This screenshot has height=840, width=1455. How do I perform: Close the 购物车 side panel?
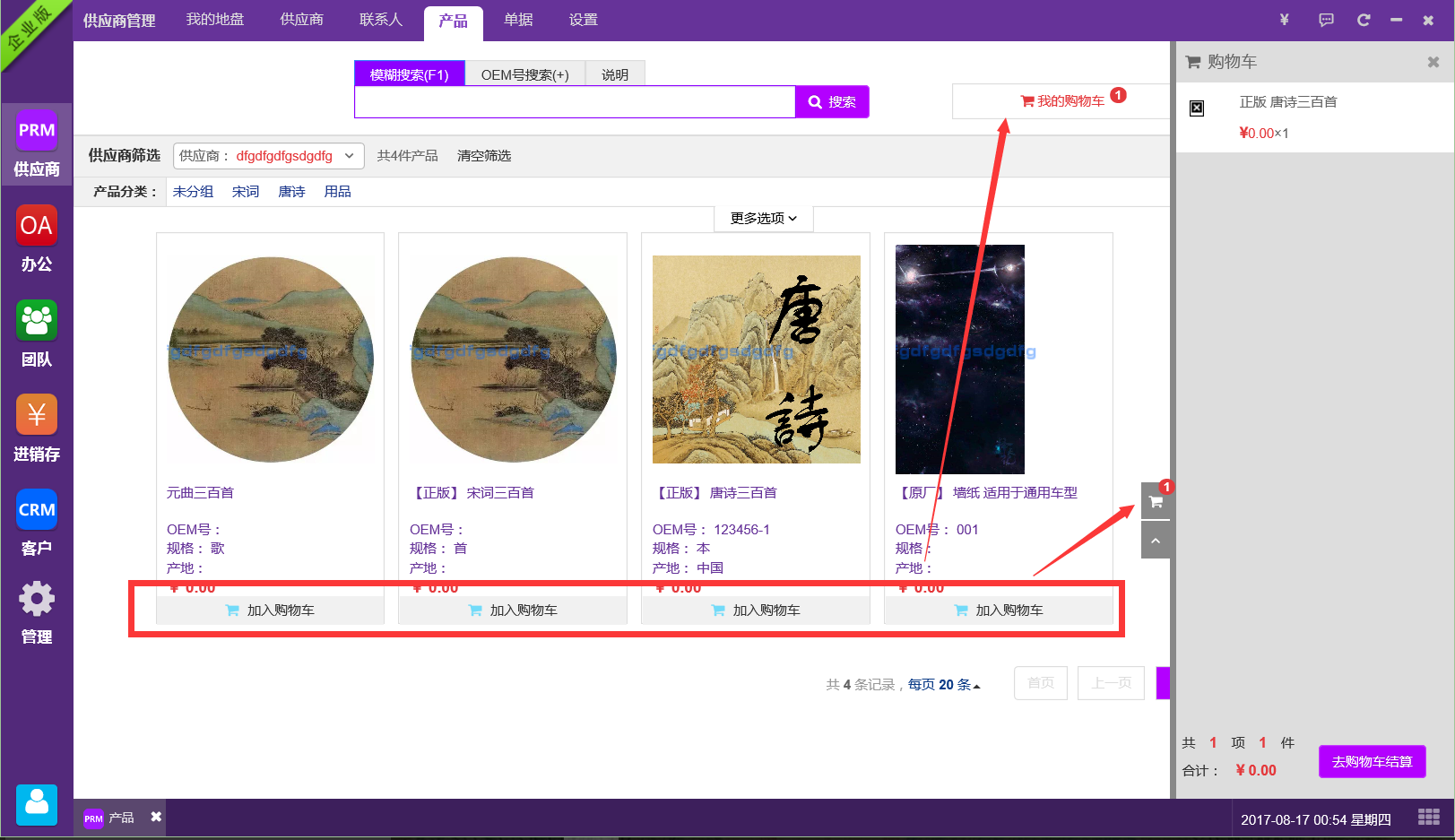[x=1433, y=62]
